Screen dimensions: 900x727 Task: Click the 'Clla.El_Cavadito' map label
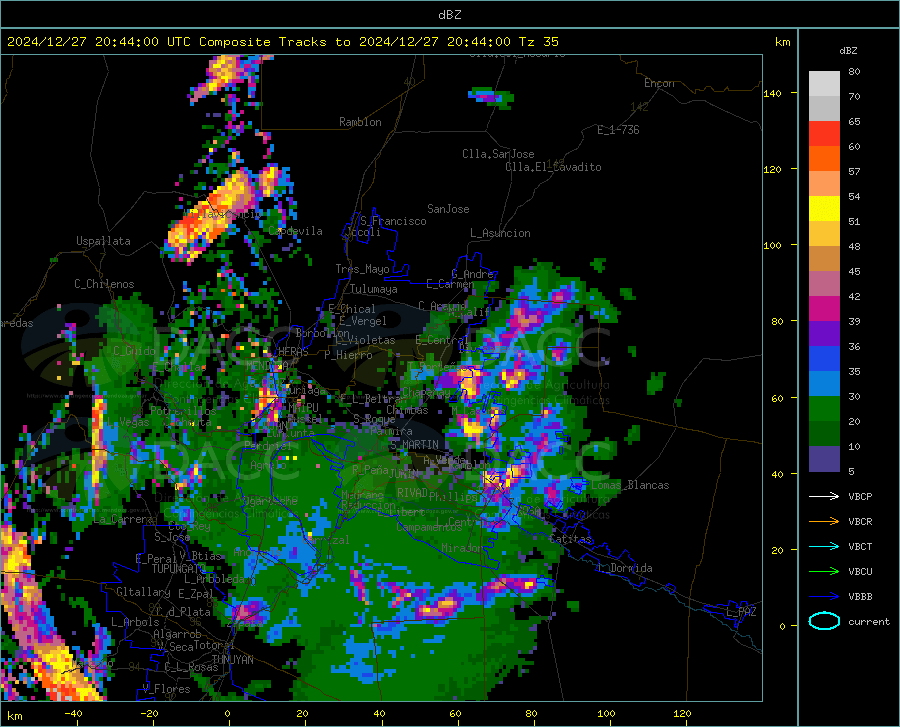pos(553,167)
